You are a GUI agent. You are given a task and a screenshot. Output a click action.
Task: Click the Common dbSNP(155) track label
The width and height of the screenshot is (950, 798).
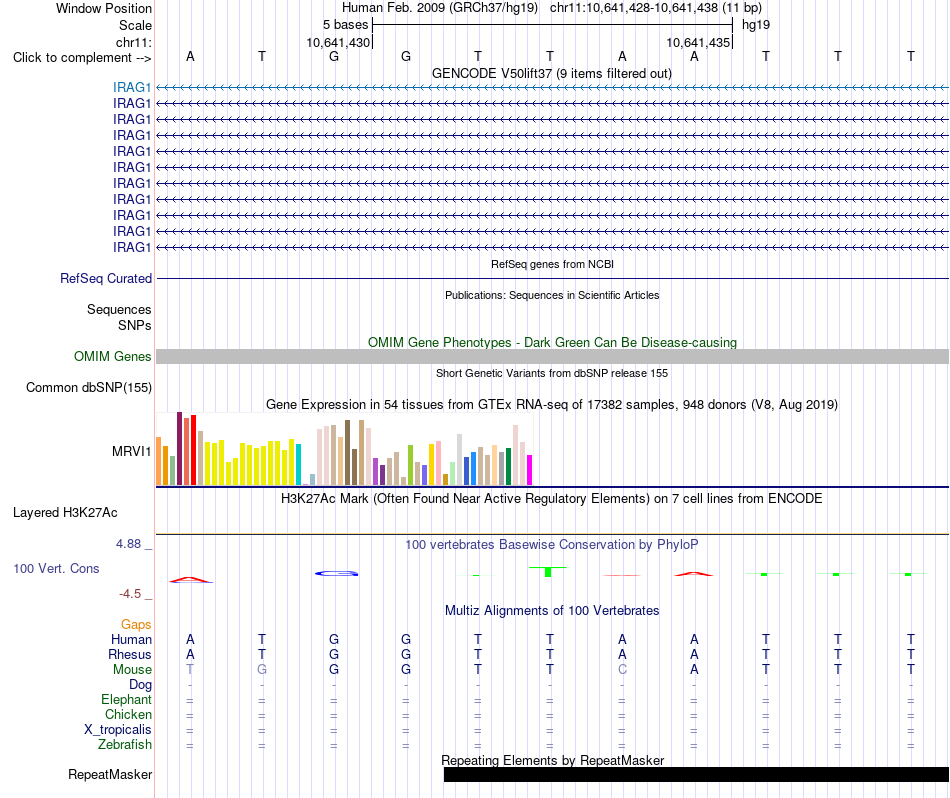88,387
